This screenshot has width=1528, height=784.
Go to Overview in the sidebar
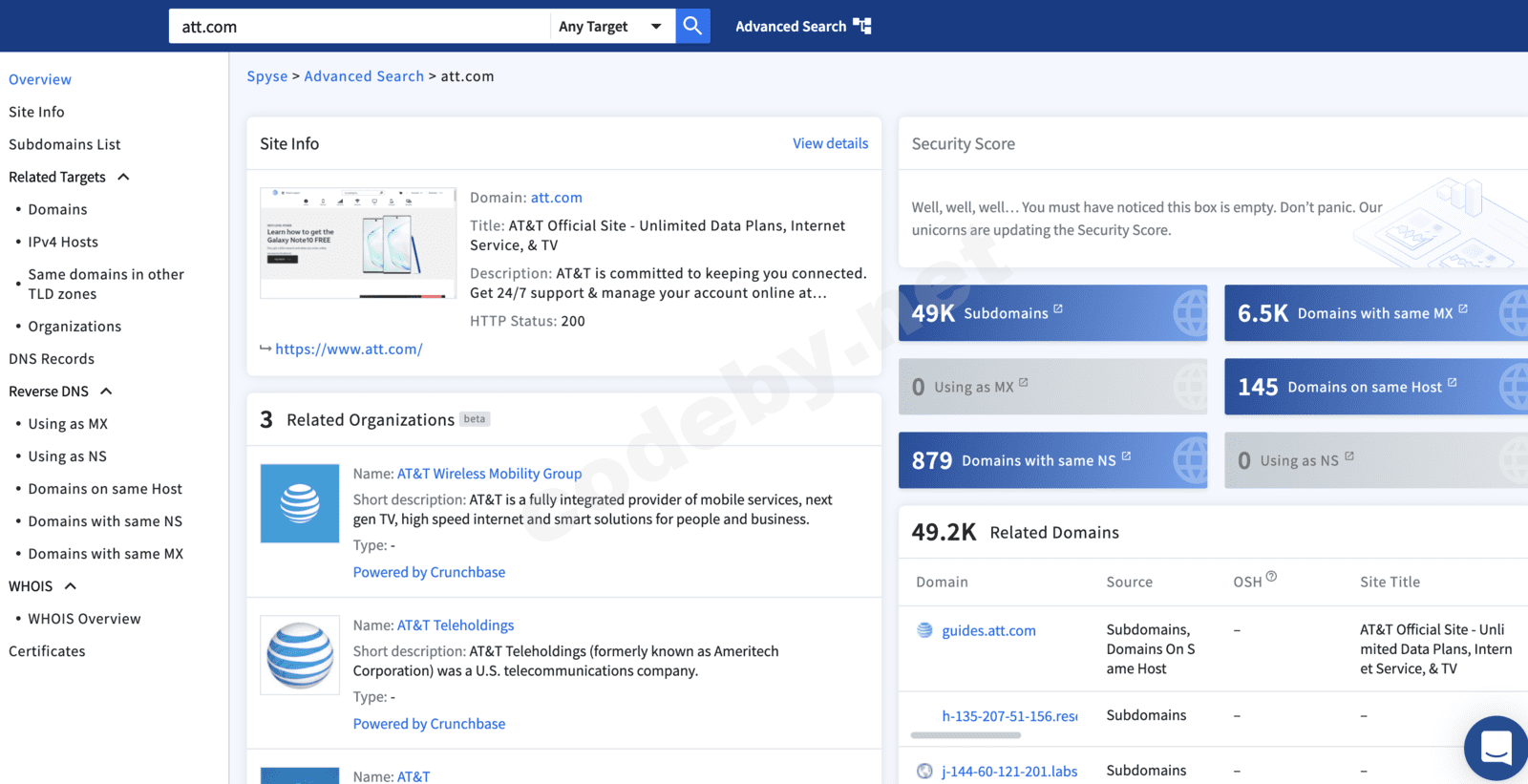(x=40, y=79)
